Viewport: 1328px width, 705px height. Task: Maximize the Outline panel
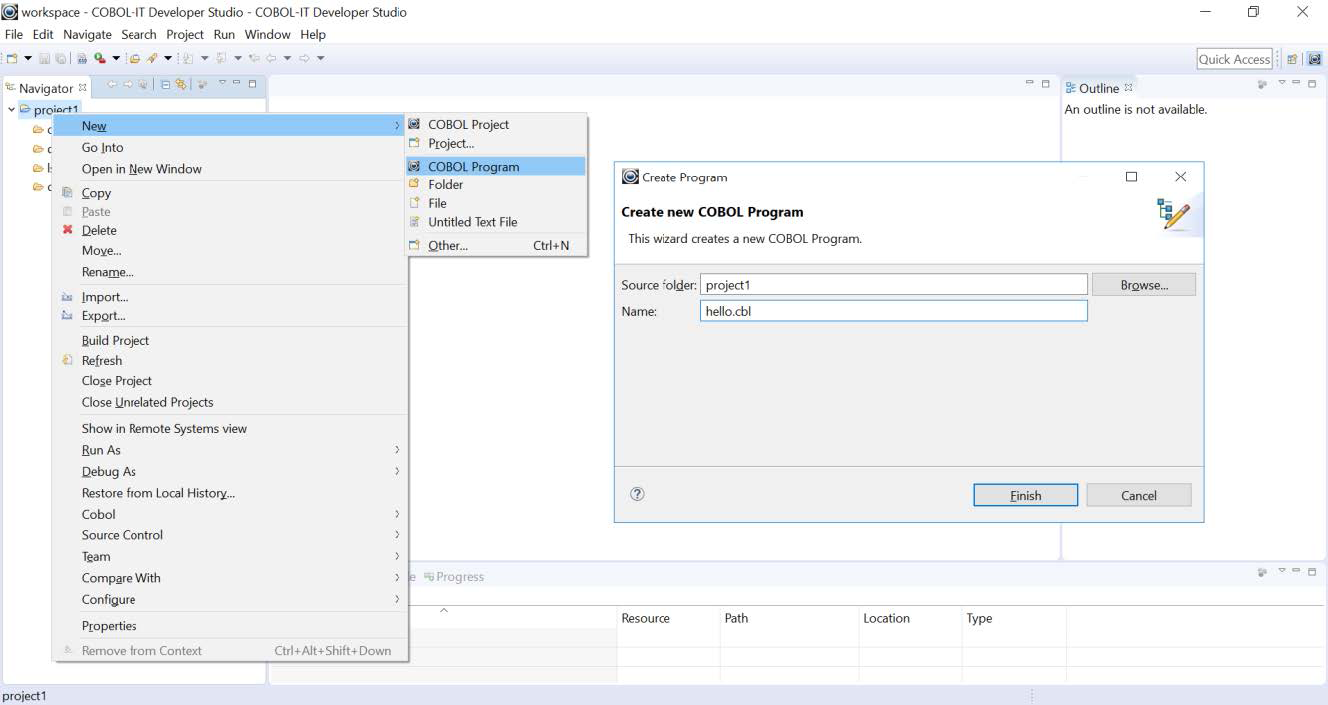pyautogui.click(x=1311, y=84)
